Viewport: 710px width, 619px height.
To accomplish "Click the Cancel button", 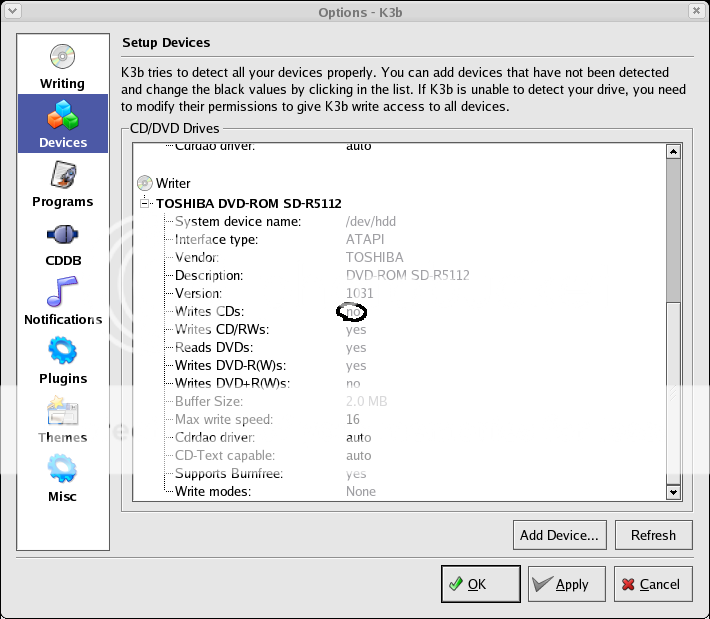I will [x=653, y=584].
